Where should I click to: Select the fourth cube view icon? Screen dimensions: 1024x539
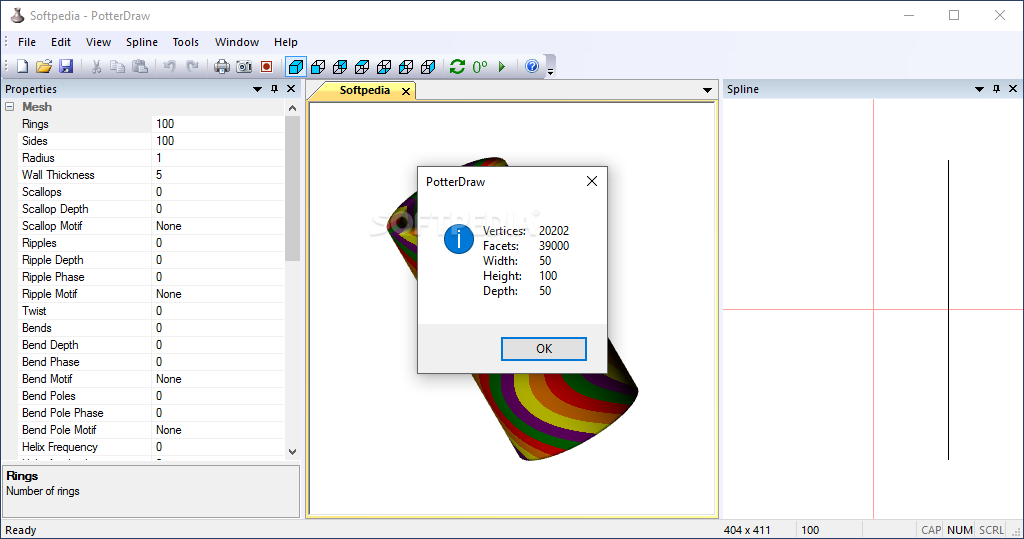(362, 66)
